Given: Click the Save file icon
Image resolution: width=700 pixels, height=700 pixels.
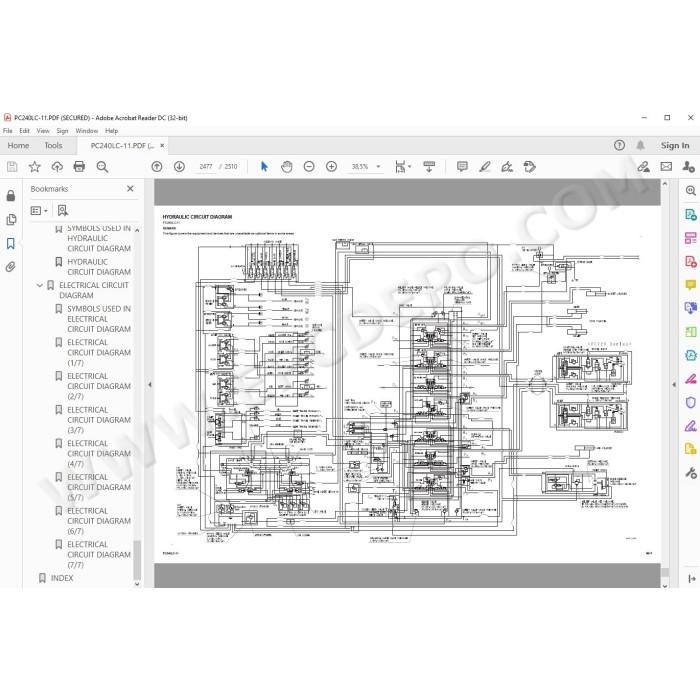Looking at the screenshot, I should pyautogui.click(x=12, y=167).
